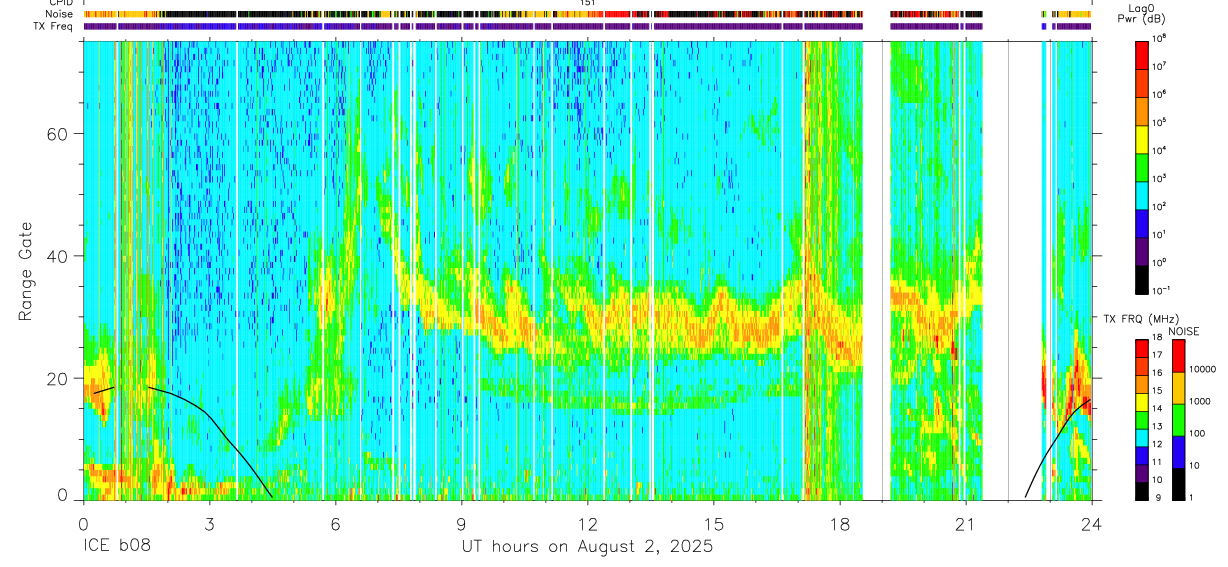Click the "3" tick on the UT hours axis

209,523
